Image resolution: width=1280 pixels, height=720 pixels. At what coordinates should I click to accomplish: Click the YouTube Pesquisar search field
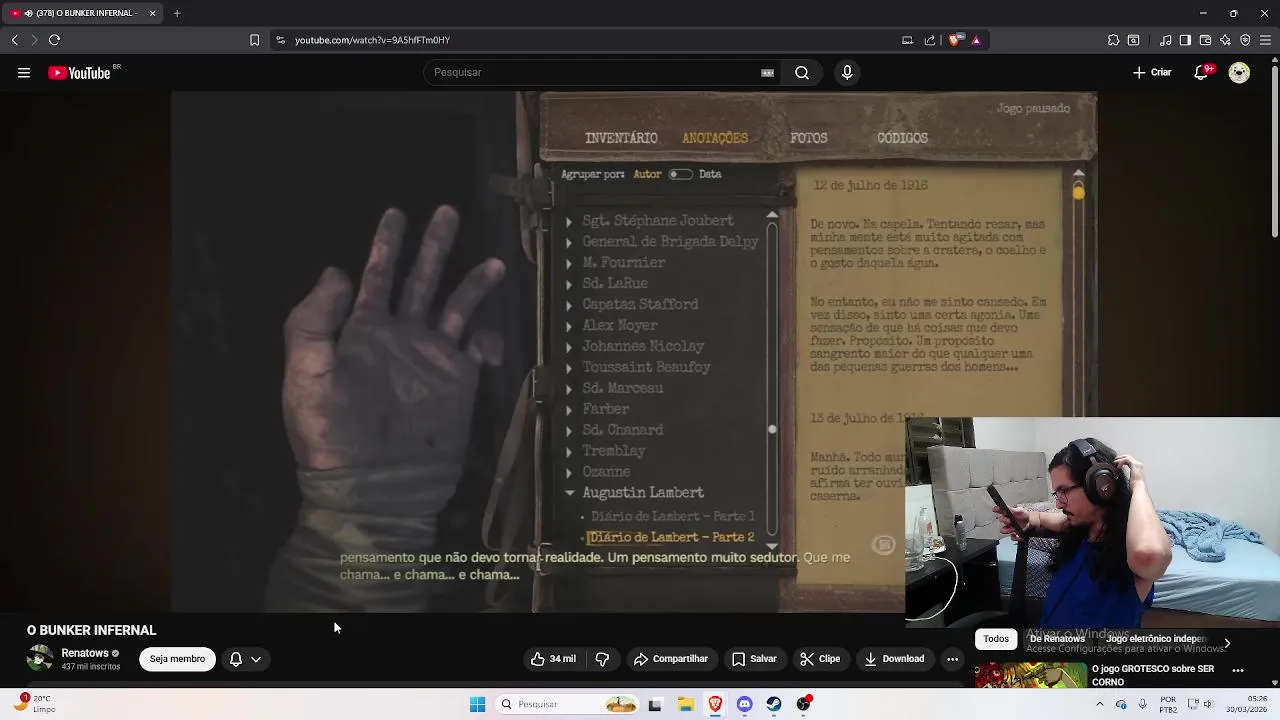(594, 72)
